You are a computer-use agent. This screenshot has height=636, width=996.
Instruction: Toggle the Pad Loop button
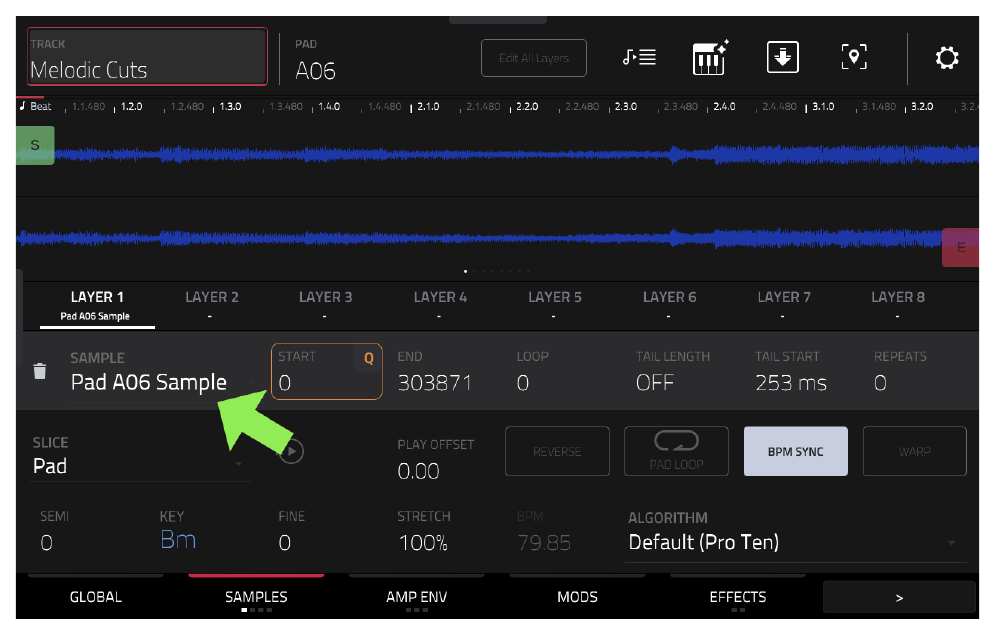click(x=676, y=451)
